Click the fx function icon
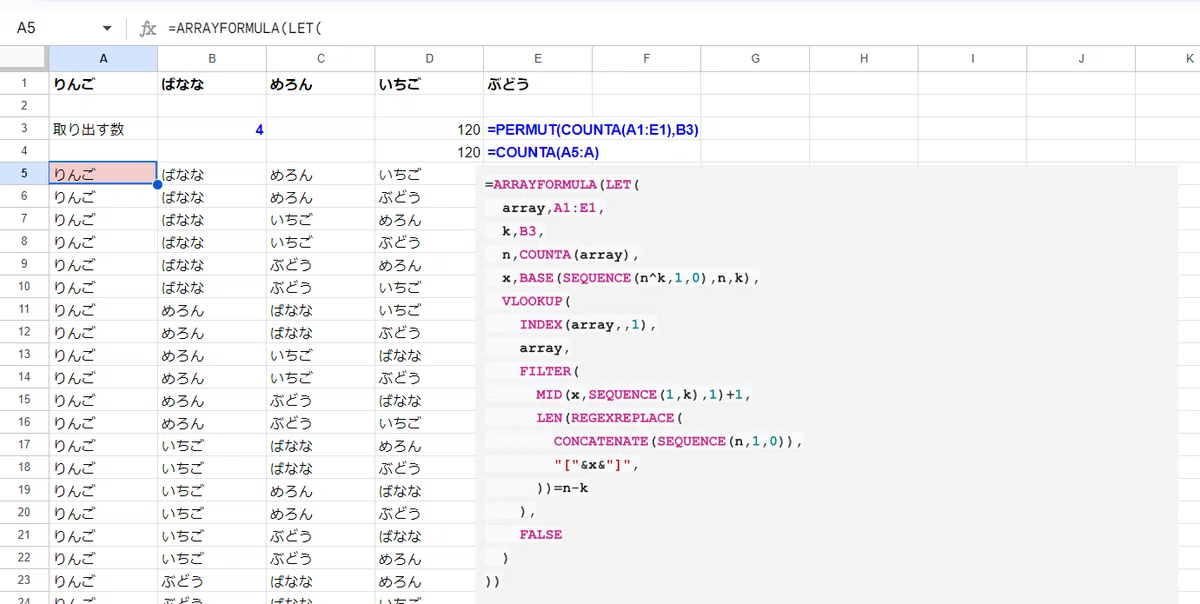 (x=148, y=28)
